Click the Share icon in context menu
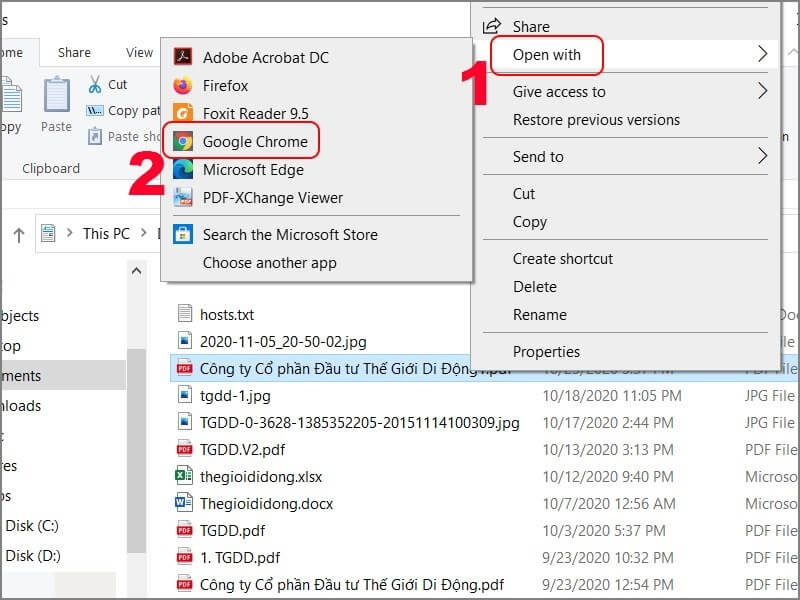 (492, 26)
